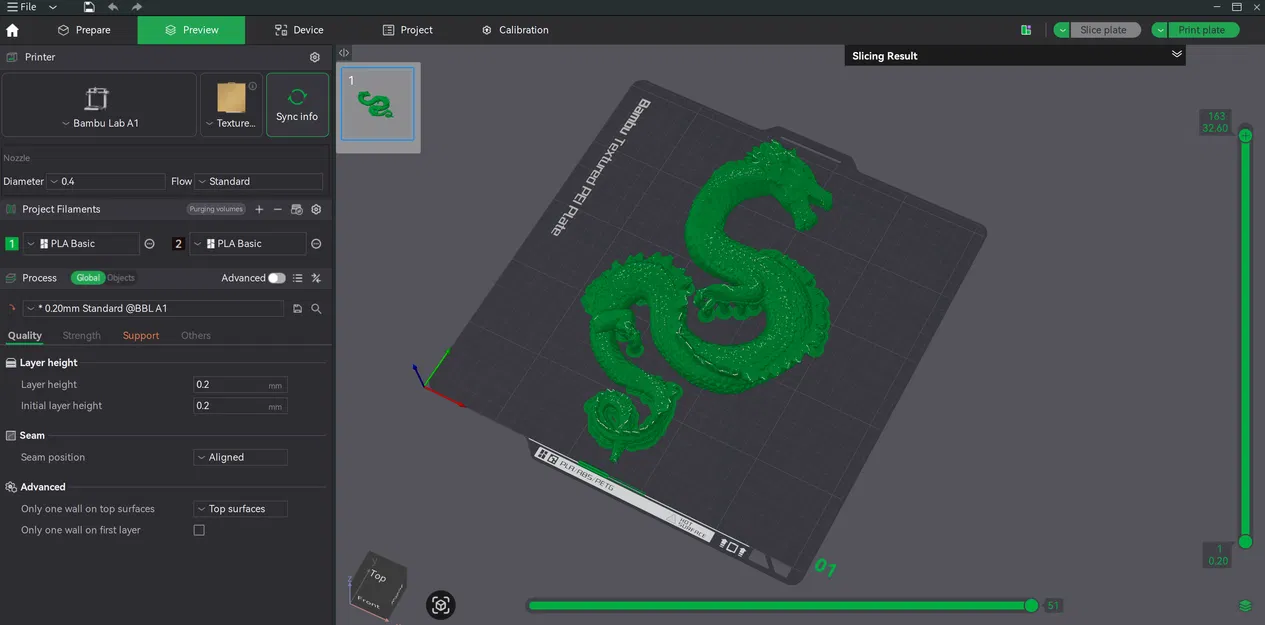Open the Slice plate options arrow
This screenshot has height=625, width=1265.
pos(1062,30)
